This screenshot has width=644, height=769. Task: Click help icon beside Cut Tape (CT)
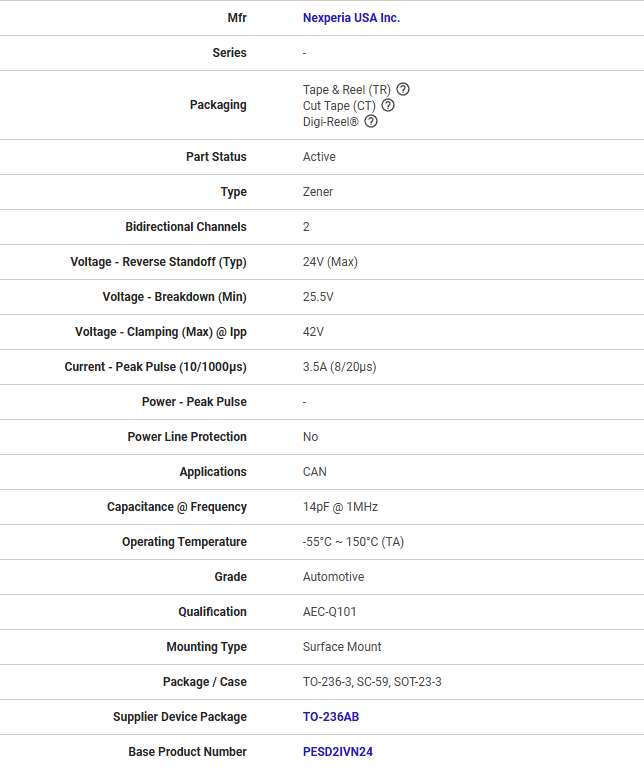tap(388, 105)
